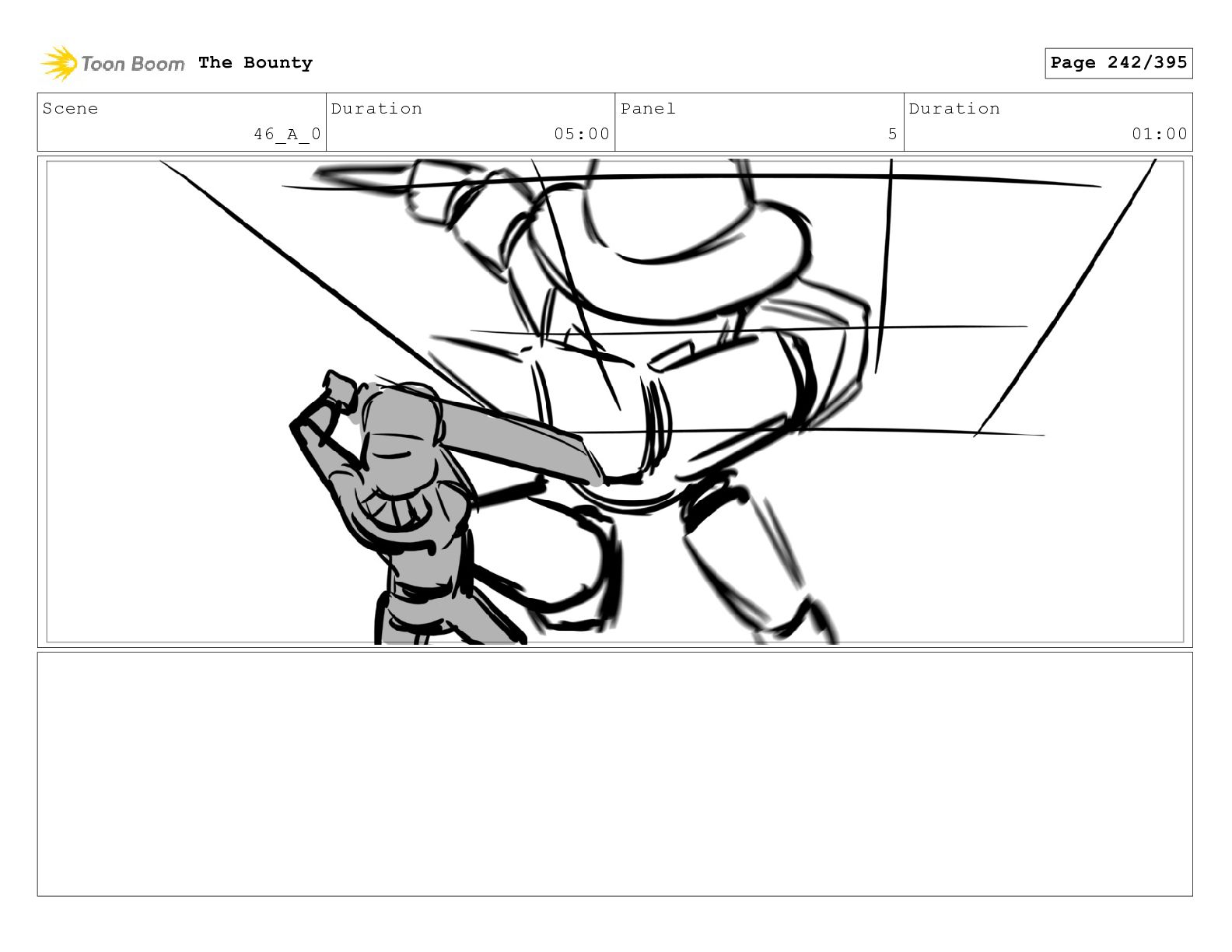
Task: Click the 'Page 242/395' box
Action: [x=1118, y=63]
